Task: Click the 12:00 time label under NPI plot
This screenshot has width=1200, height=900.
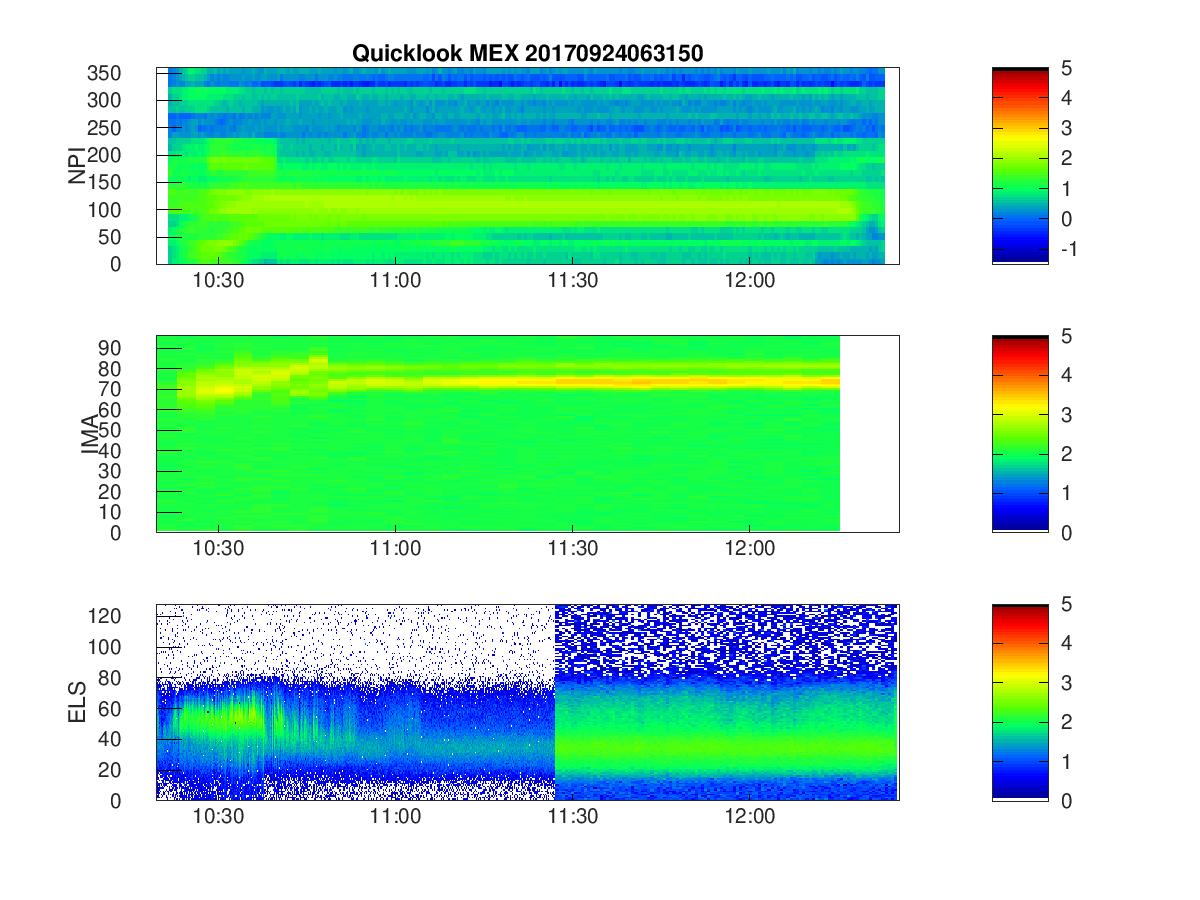Action: pos(750,281)
